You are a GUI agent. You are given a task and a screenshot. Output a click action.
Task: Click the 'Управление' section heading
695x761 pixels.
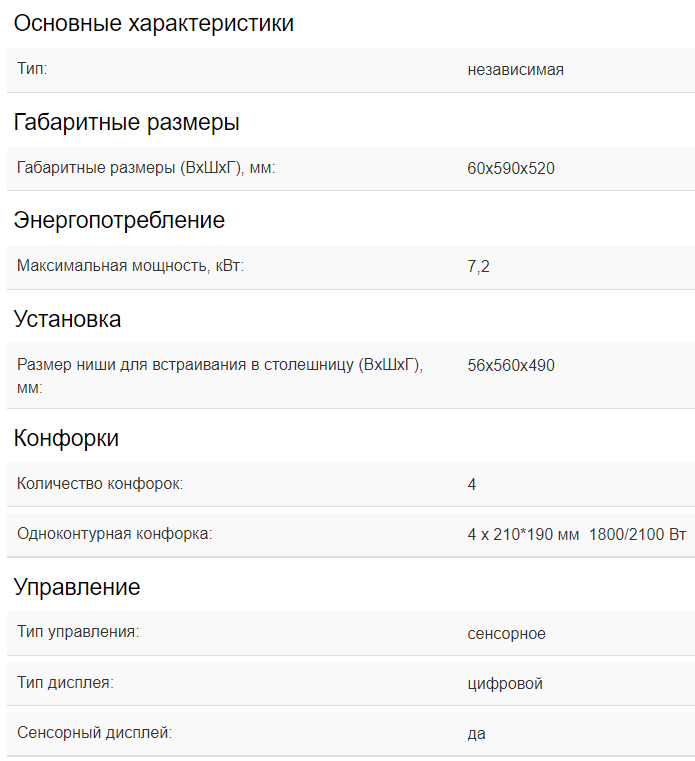click(x=77, y=587)
